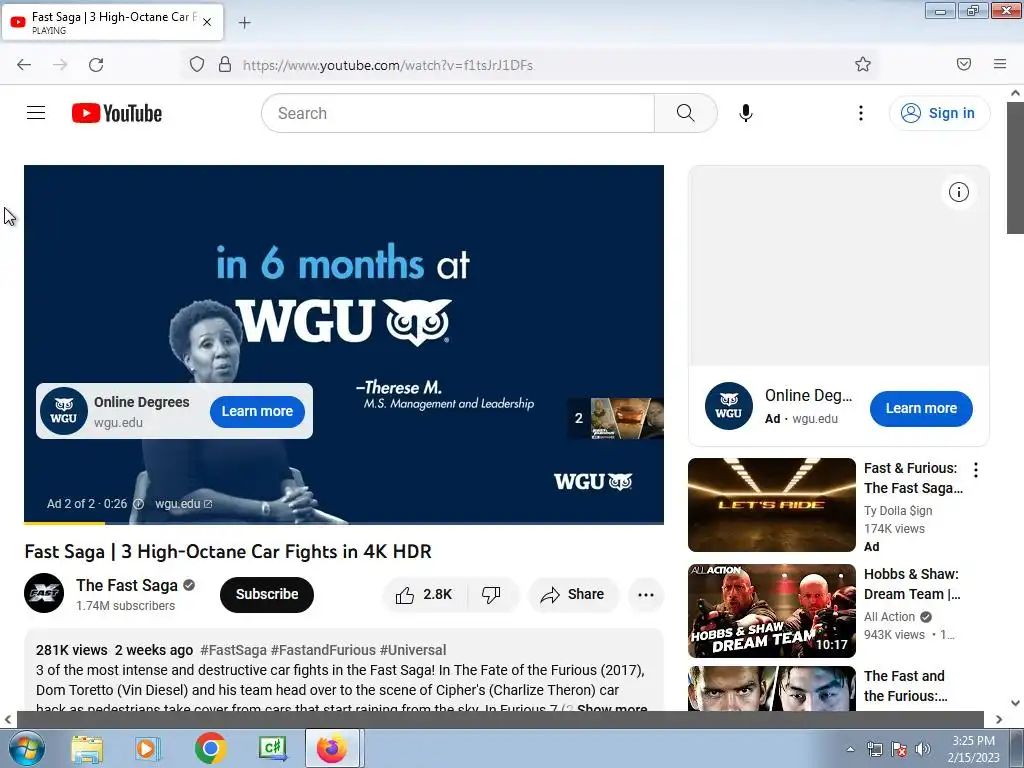Show hidden tray icons arrow
1024x768 pixels.
coord(850,749)
